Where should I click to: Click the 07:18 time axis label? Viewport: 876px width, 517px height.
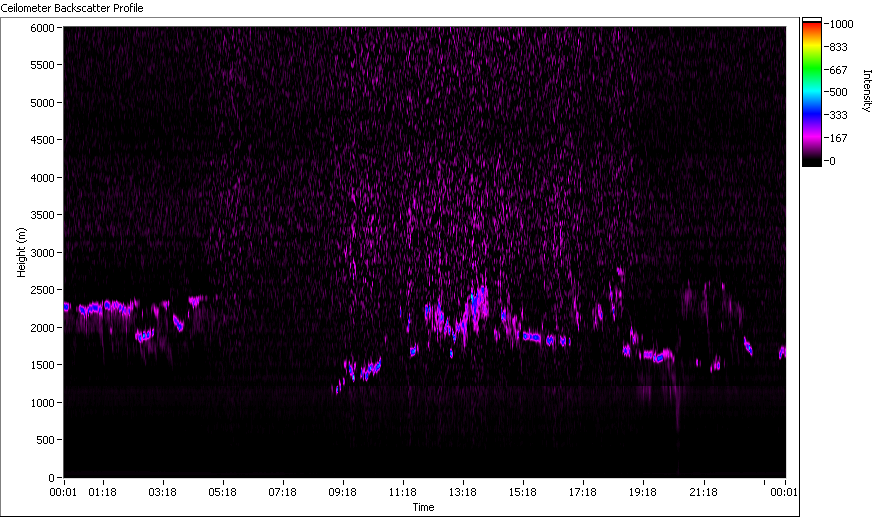pos(283,492)
